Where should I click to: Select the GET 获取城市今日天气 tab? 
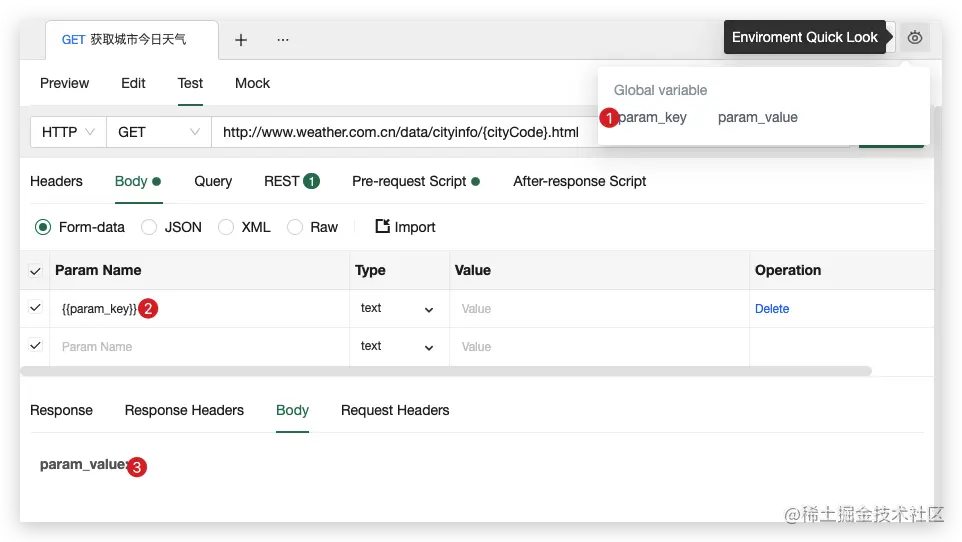[x=131, y=40]
